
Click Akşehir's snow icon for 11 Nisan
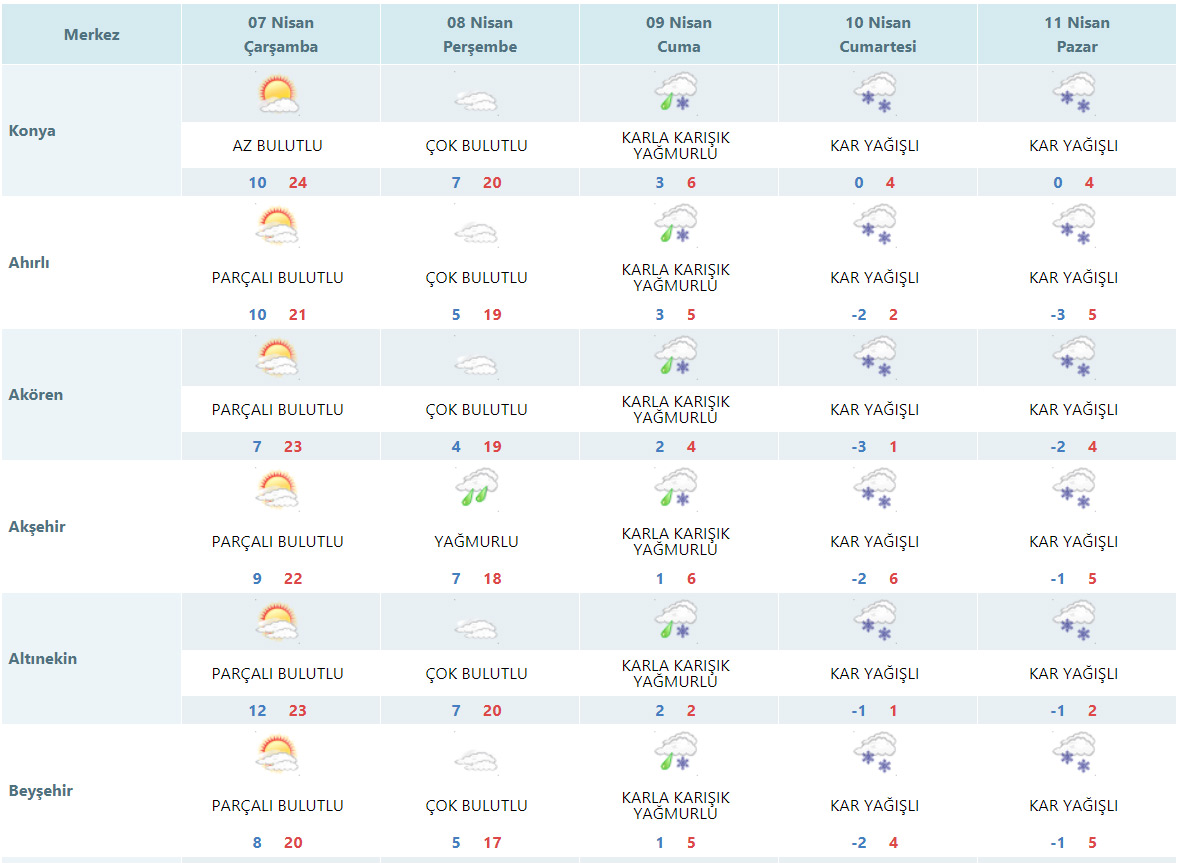[x=1074, y=489]
